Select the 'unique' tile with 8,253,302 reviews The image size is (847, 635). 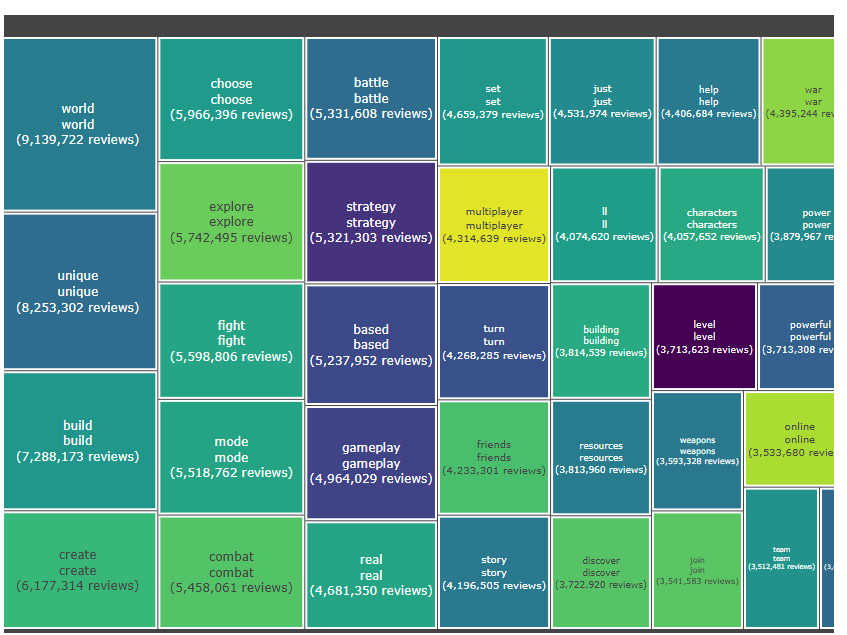pyautogui.click(x=79, y=291)
